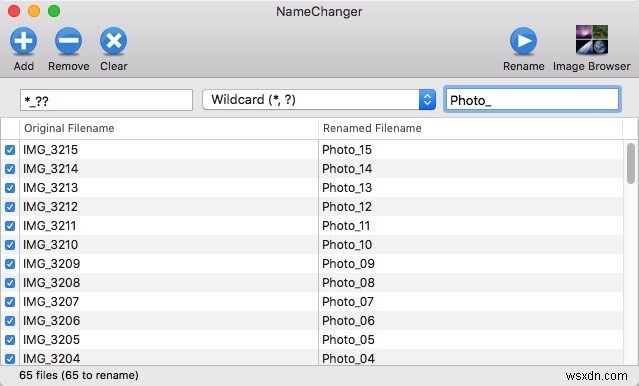This screenshot has height=386, width=639.
Task: Select the IMG_3215 original filename
Action: 50,150
